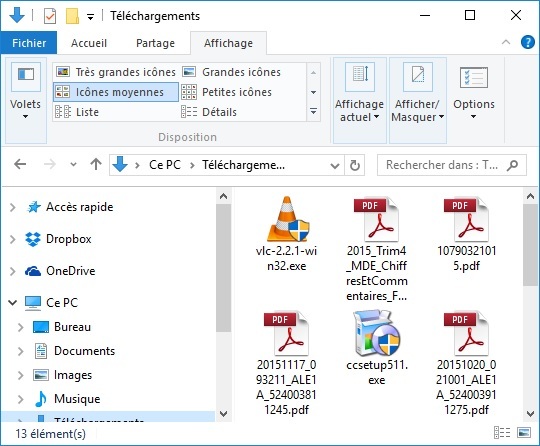
Task: Choose the Détails view layout
Action: [209, 112]
